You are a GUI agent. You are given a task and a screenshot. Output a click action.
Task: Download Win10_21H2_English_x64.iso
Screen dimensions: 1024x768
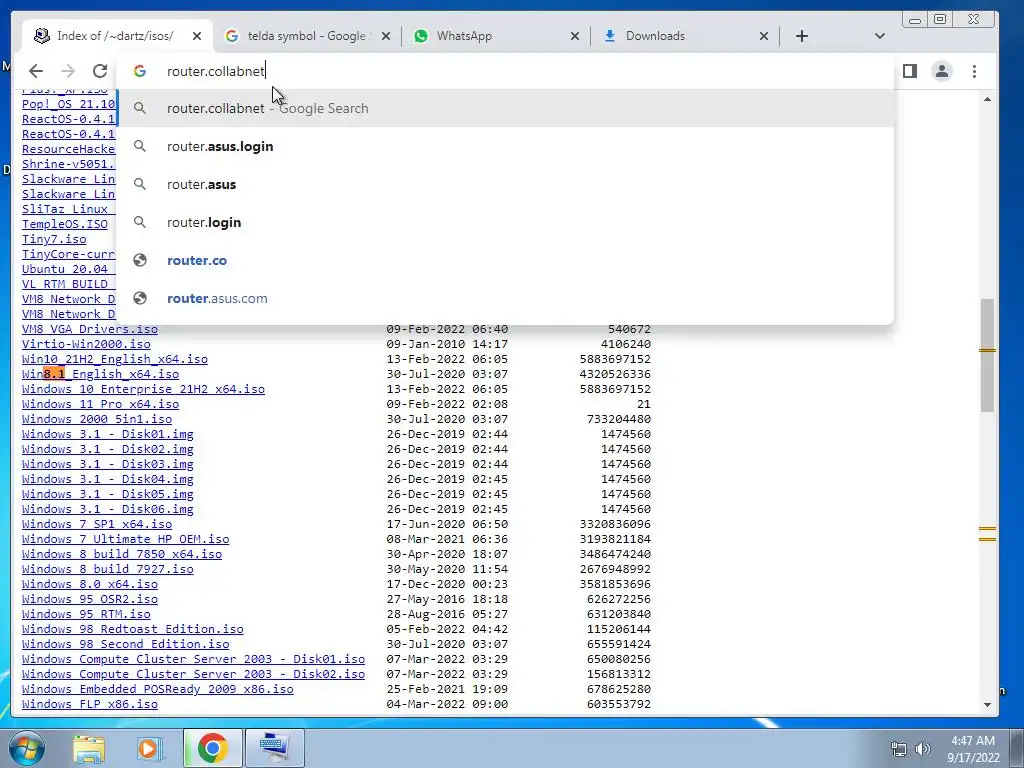pos(115,359)
